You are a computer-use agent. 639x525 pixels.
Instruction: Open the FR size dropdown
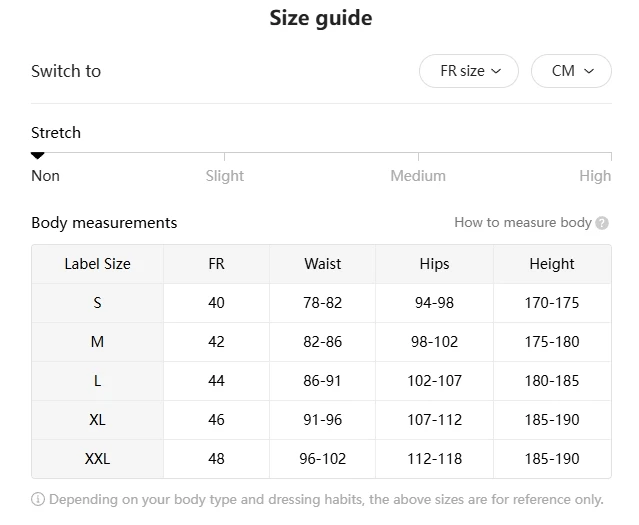[x=469, y=71]
